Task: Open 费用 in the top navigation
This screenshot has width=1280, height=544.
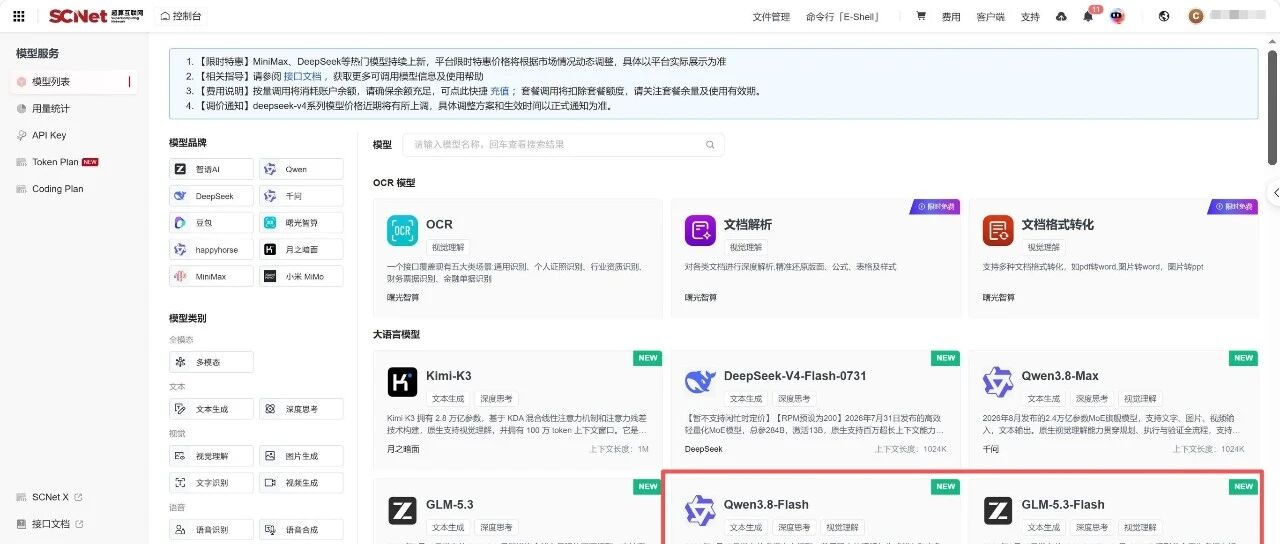Action: coord(951,16)
